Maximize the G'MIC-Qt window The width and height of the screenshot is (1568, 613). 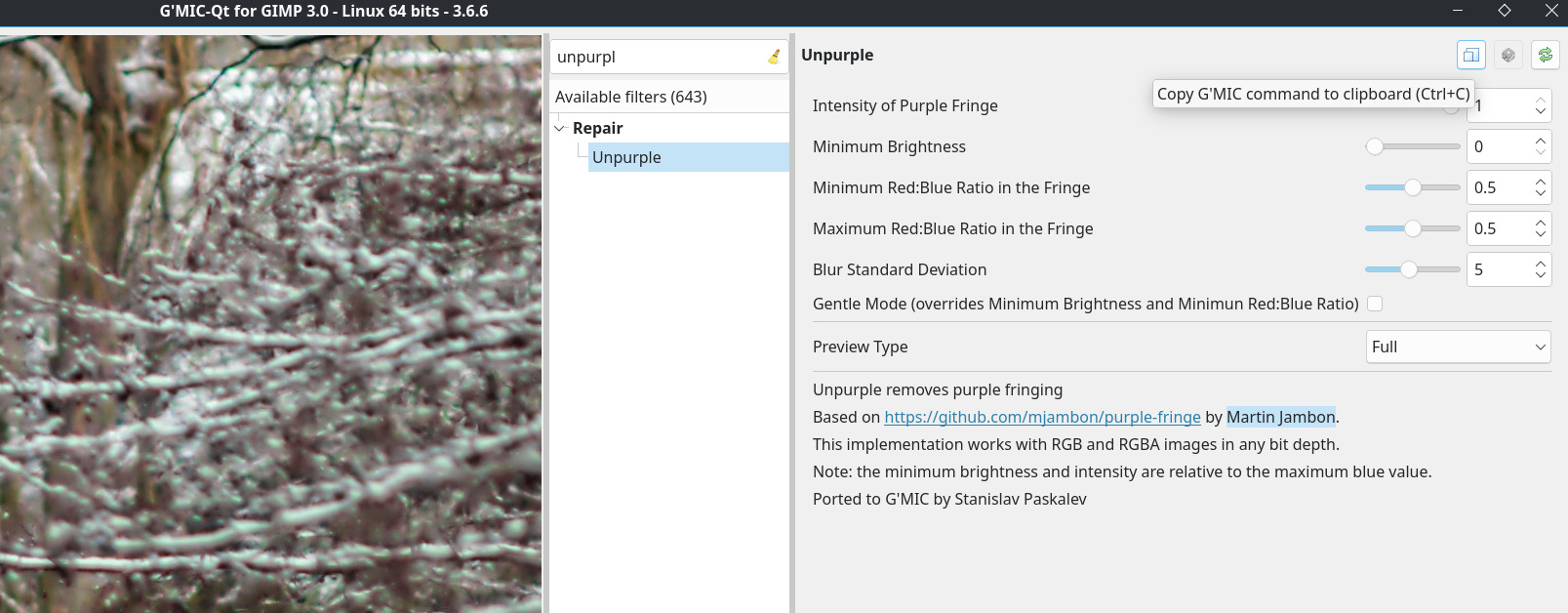click(1505, 11)
